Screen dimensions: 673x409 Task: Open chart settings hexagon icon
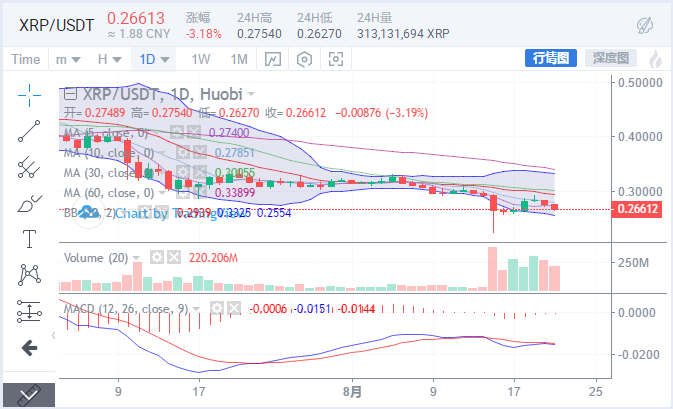click(x=304, y=59)
